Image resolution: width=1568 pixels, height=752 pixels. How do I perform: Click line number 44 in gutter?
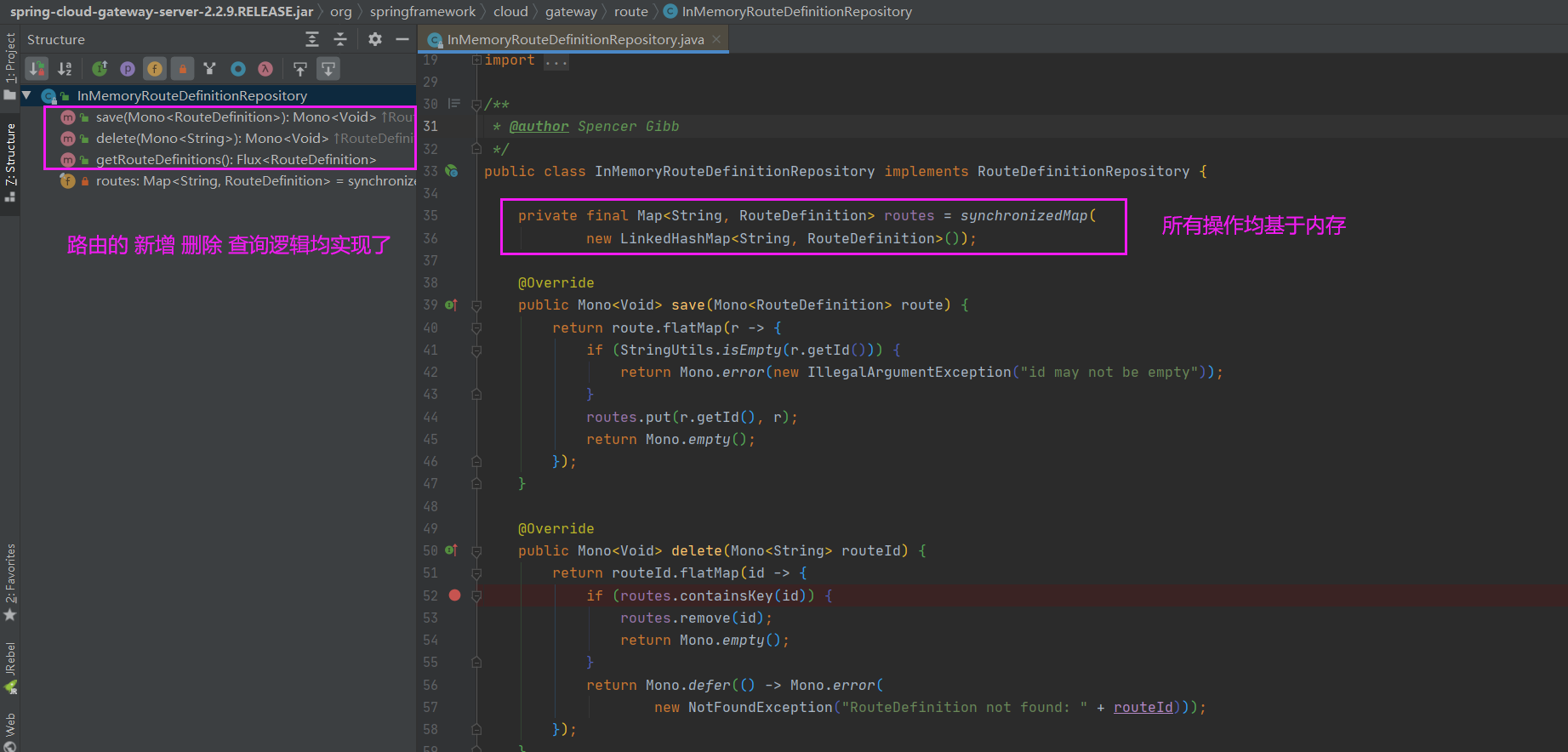(430, 417)
